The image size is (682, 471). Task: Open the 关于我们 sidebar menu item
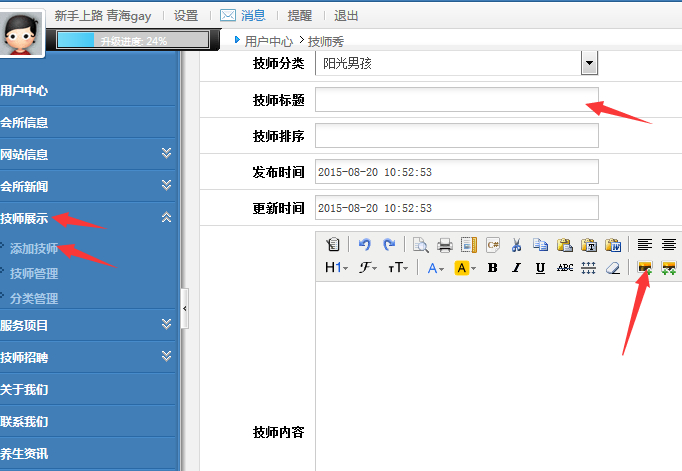coord(24,390)
